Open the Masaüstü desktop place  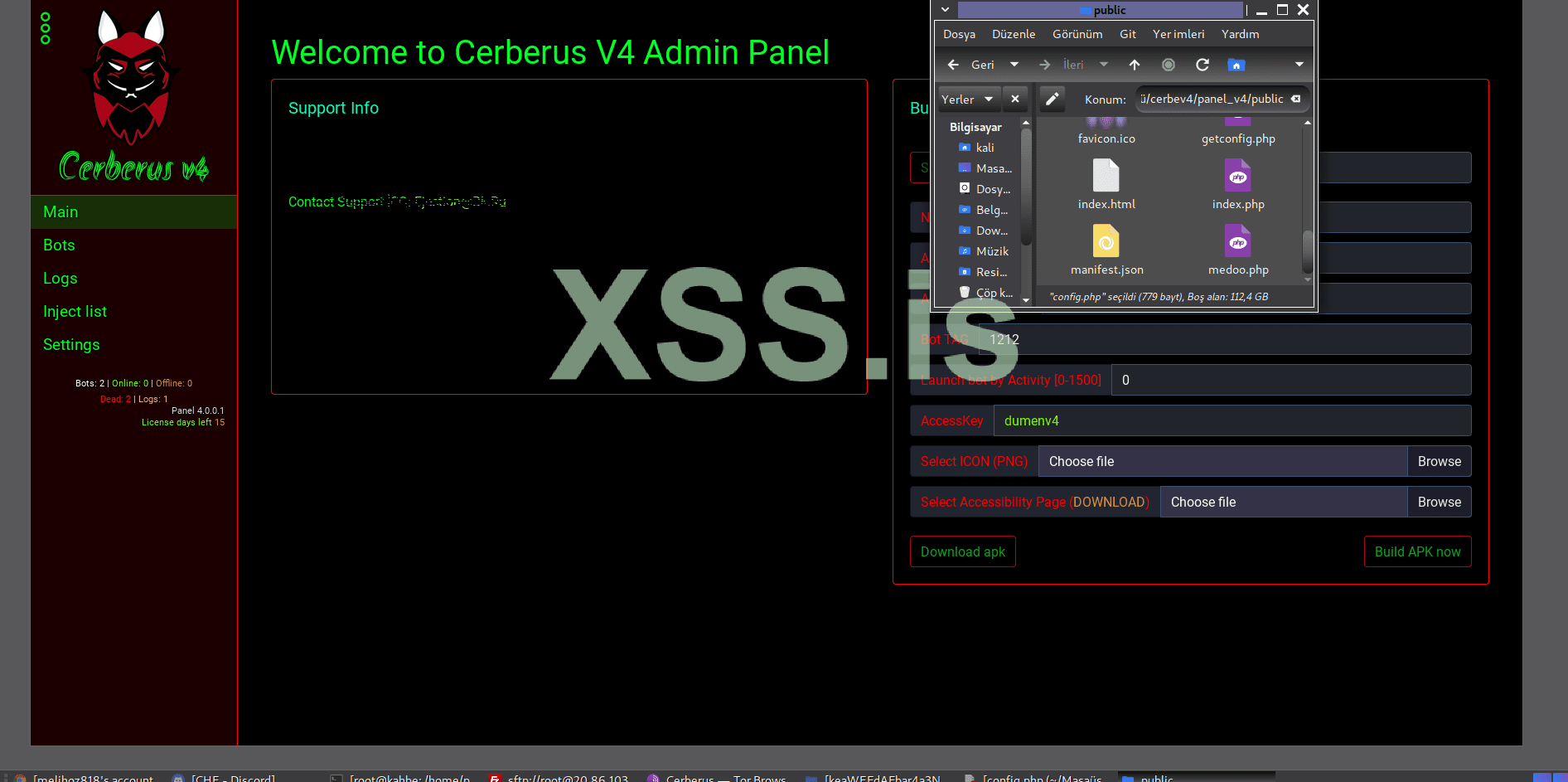click(985, 168)
